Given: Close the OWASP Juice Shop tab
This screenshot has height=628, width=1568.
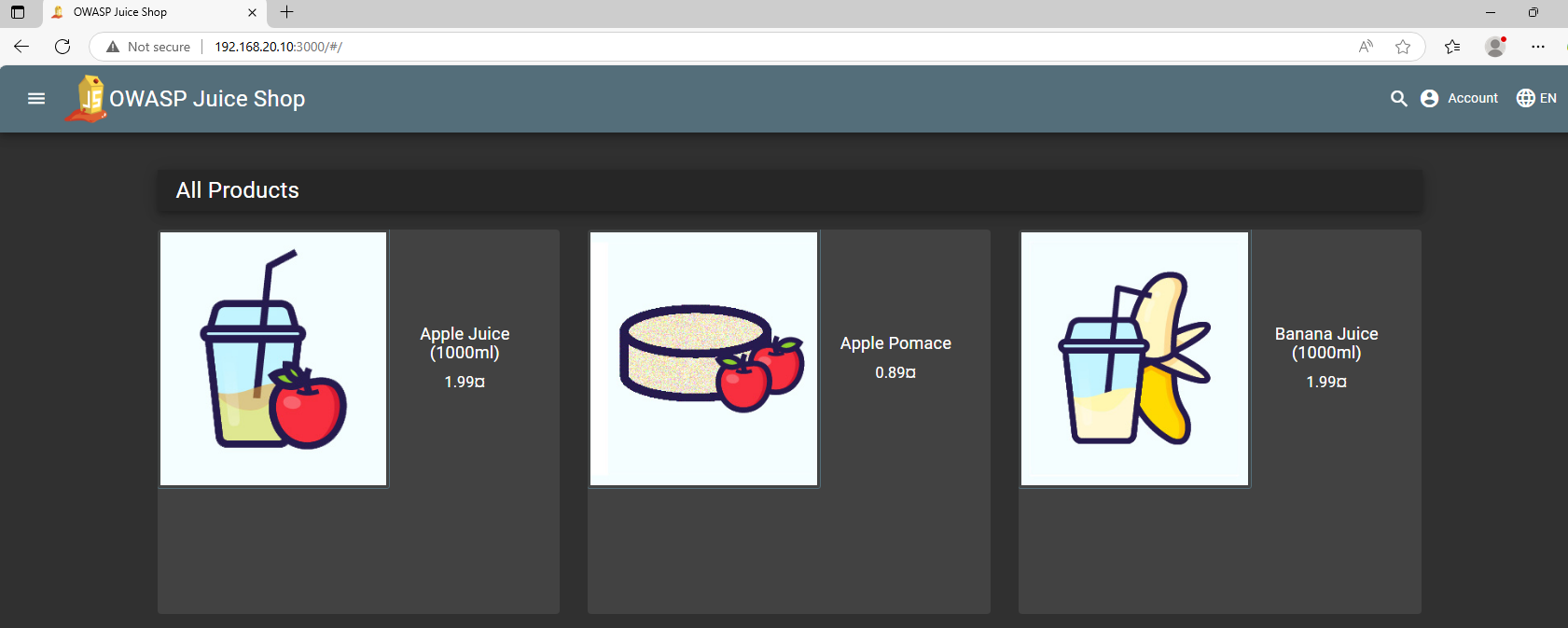Looking at the screenshot, I should [x=252, y=12].
